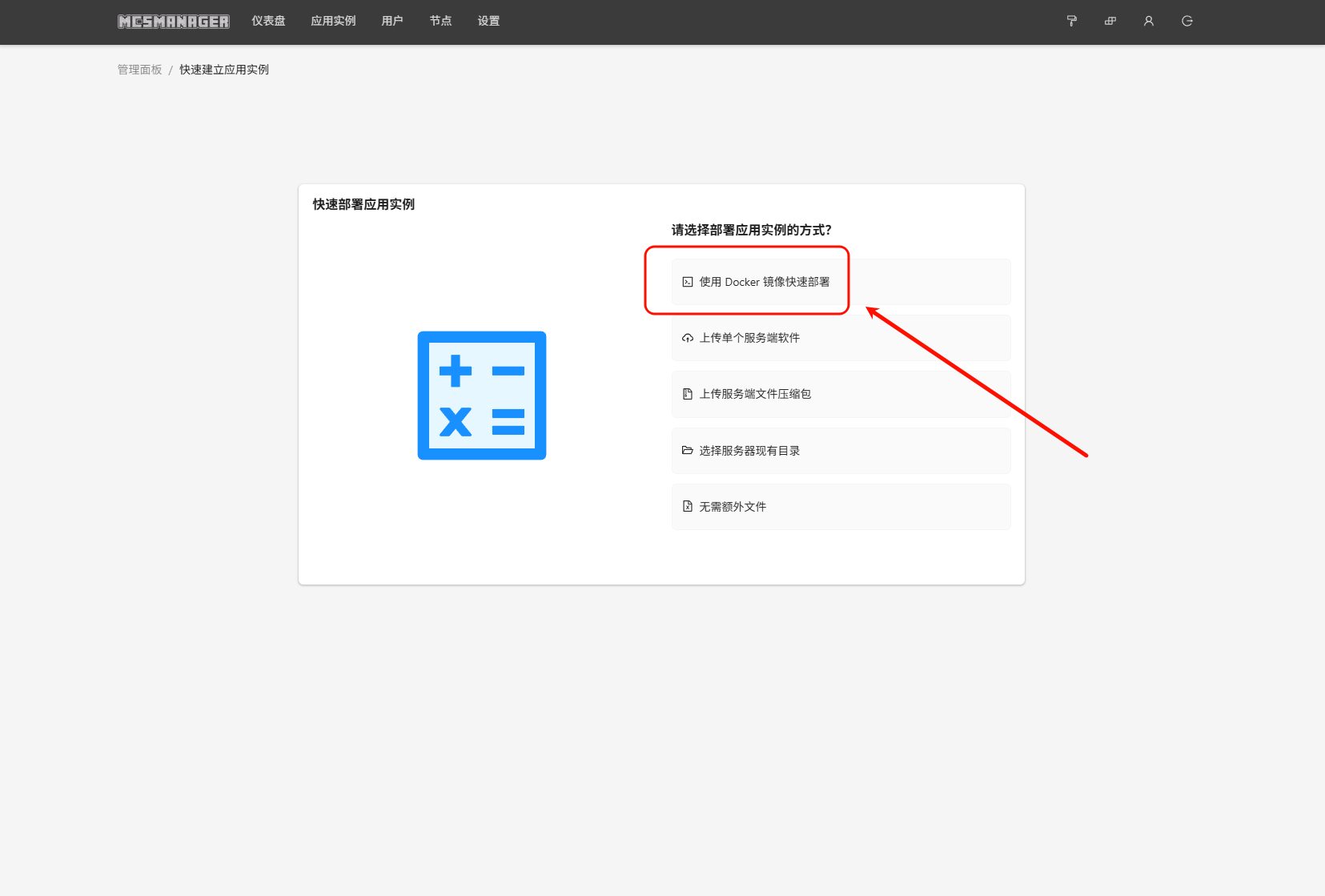Open the 仪表盘 menu
The width and height of the screenshot is (1325, 896).
[x=268, y=21]
